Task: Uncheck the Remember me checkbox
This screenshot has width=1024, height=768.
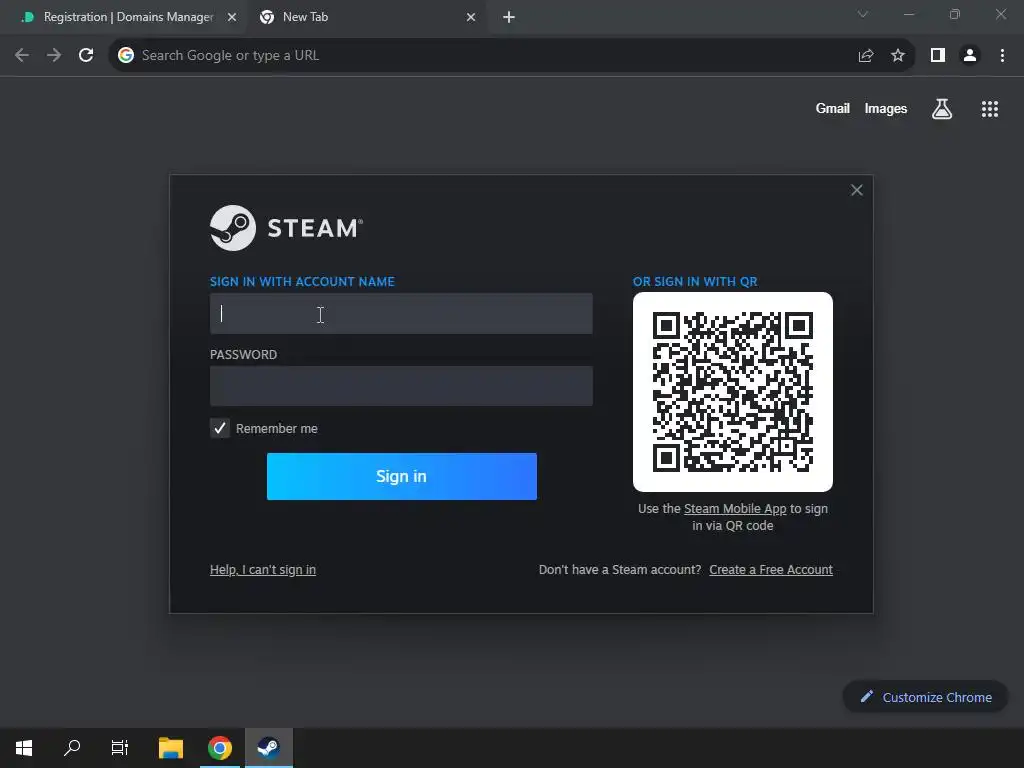Action: (x=219, y=428)
